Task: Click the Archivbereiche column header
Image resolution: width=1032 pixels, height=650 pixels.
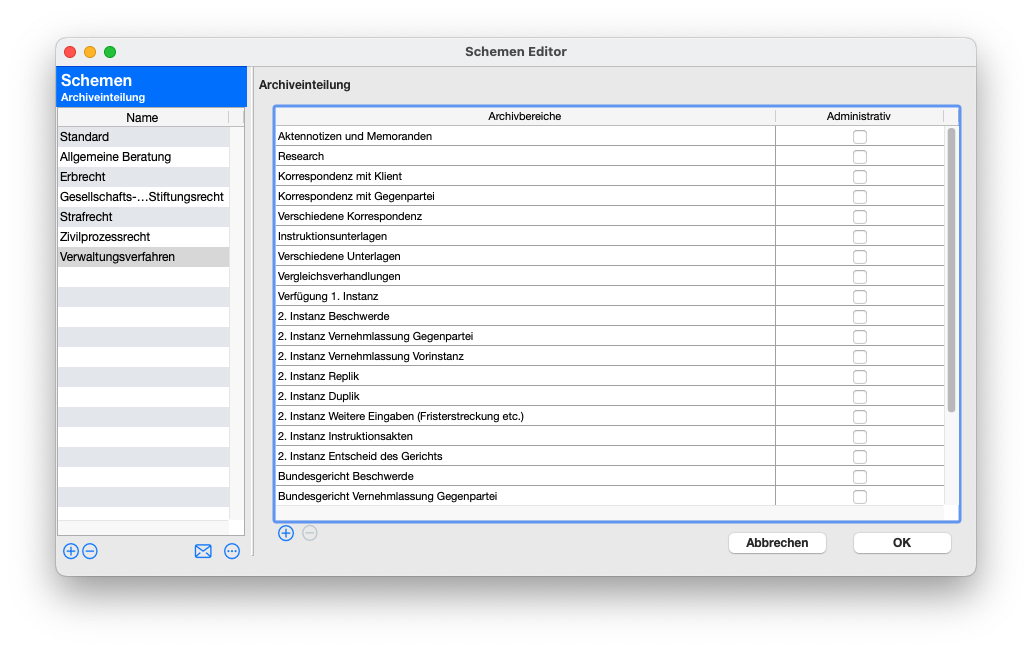Action: click(x=524, y=116)
